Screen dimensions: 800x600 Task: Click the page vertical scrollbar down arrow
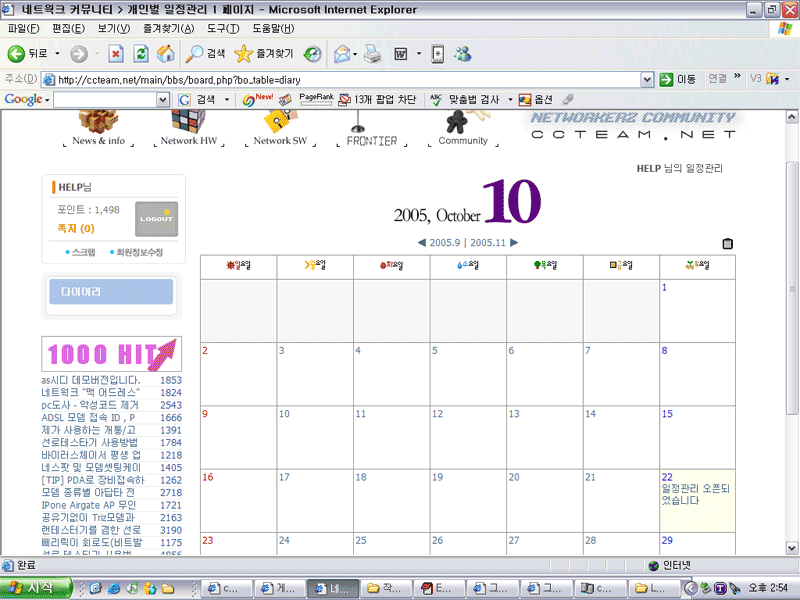coord(792,548)
